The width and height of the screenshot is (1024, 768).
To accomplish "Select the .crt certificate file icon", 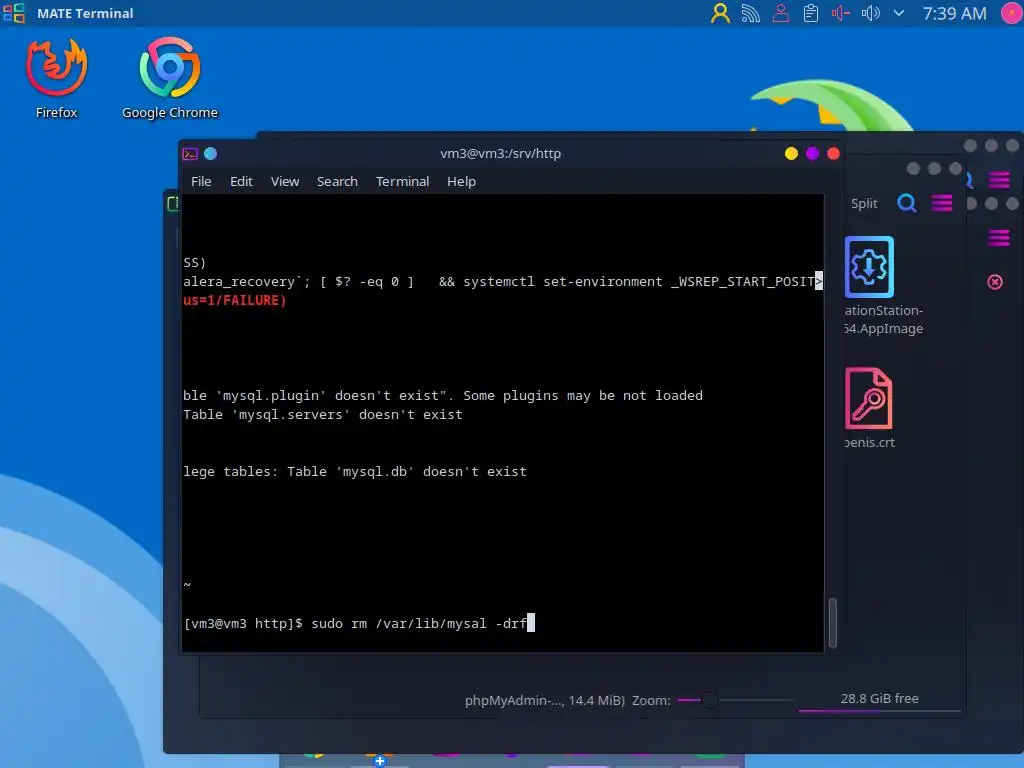I will [x=869, y=398].
